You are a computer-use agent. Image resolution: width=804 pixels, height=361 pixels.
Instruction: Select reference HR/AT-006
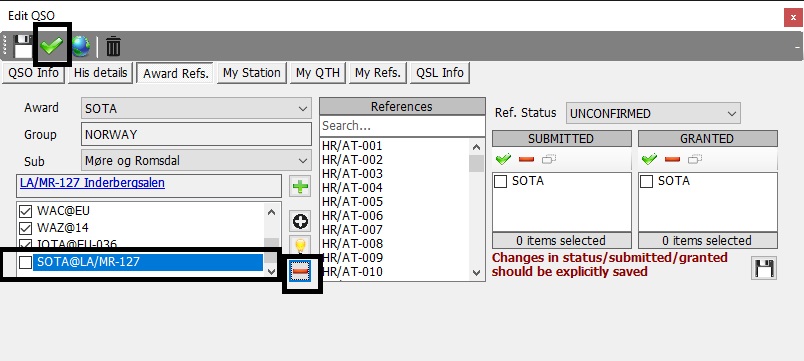pos(352,215)
